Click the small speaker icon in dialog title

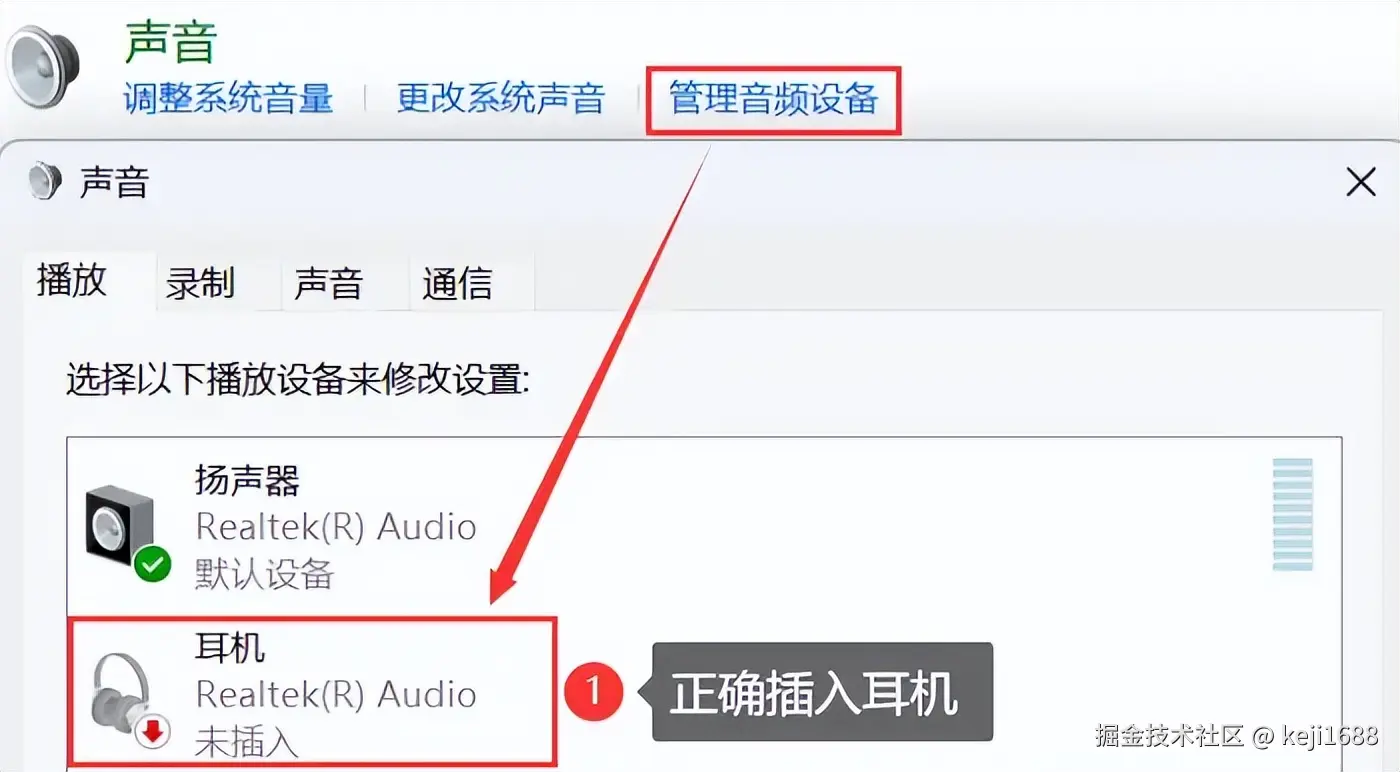tap(46, 181)
